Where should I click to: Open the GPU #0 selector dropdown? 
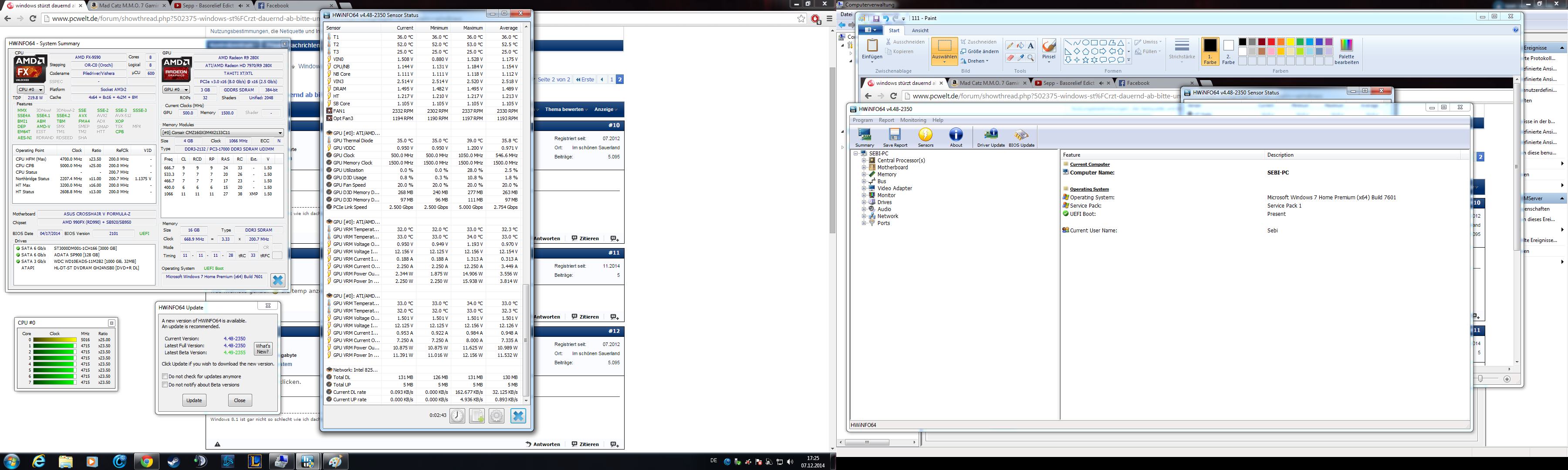(x=176, y=89)
